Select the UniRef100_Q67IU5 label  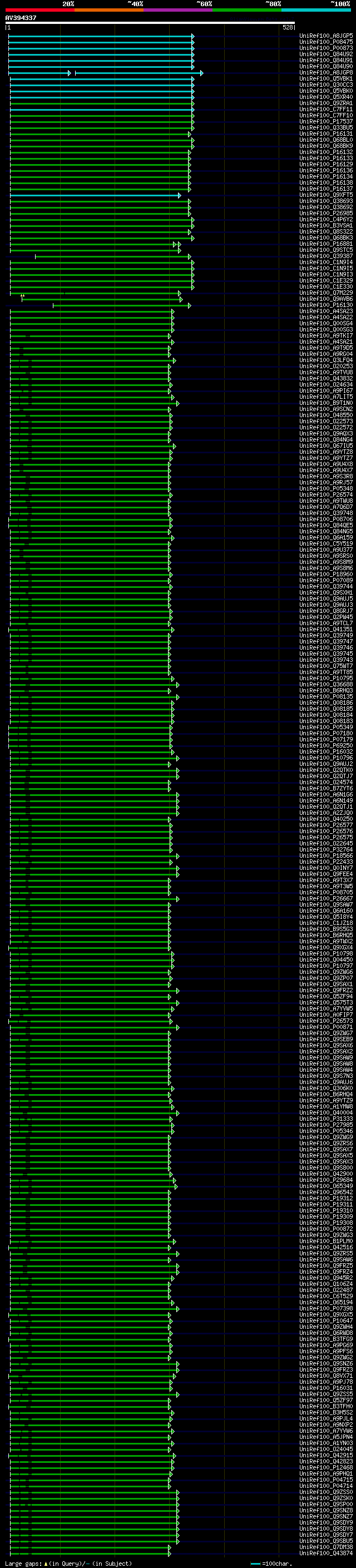[x=325, y=446]
